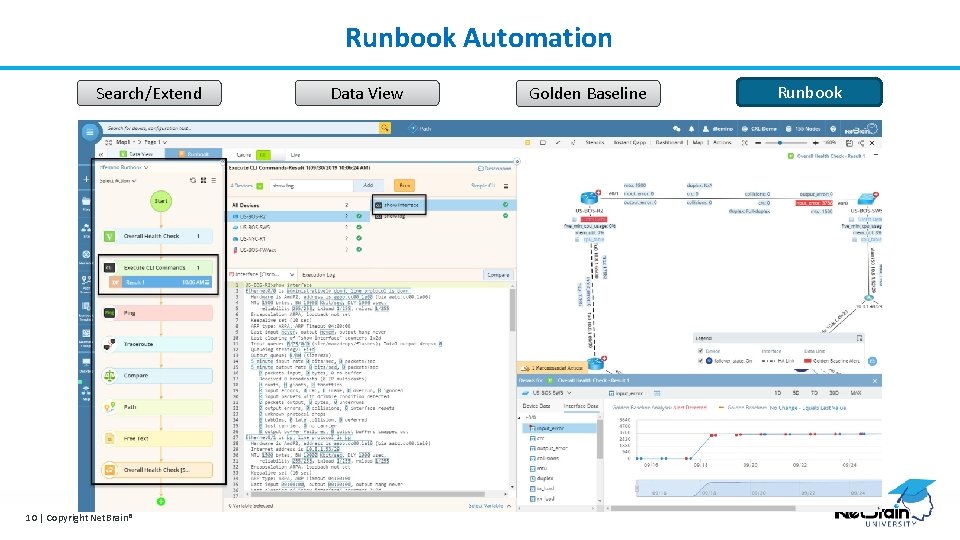Click the US-BOS-R2 router icon on map
960x540 pixels.
click(590, 198)
